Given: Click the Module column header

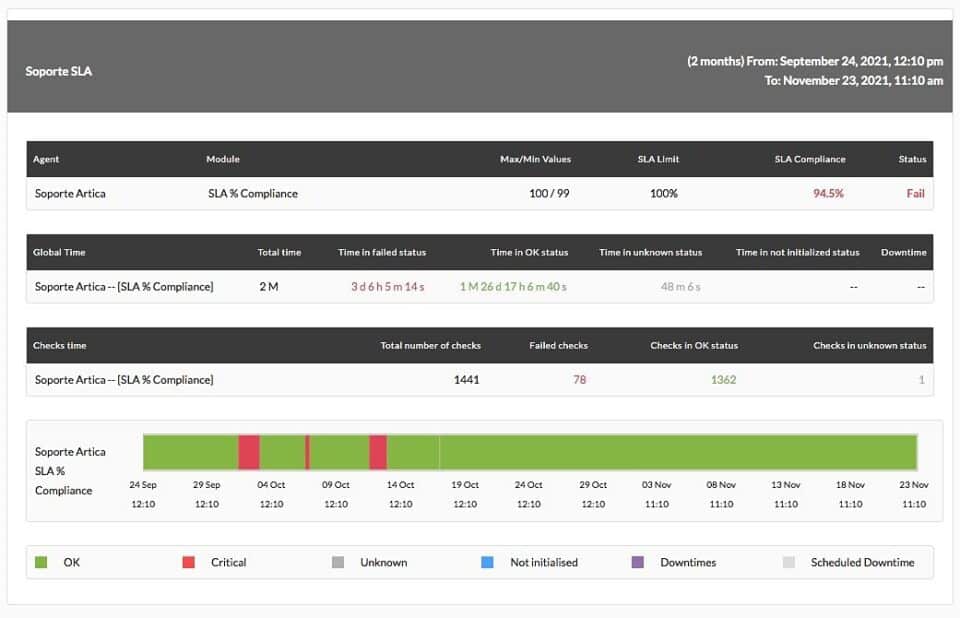Looking at the screenshot, I should 223,159.
